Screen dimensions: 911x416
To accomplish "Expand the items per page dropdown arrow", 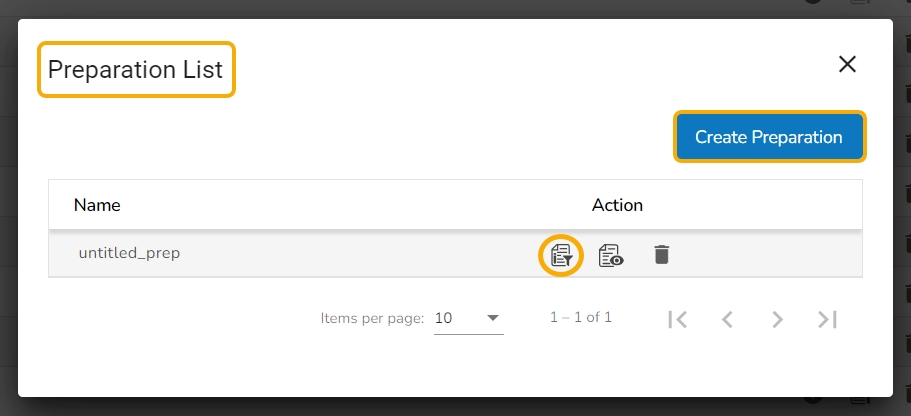I will (493, 318).
